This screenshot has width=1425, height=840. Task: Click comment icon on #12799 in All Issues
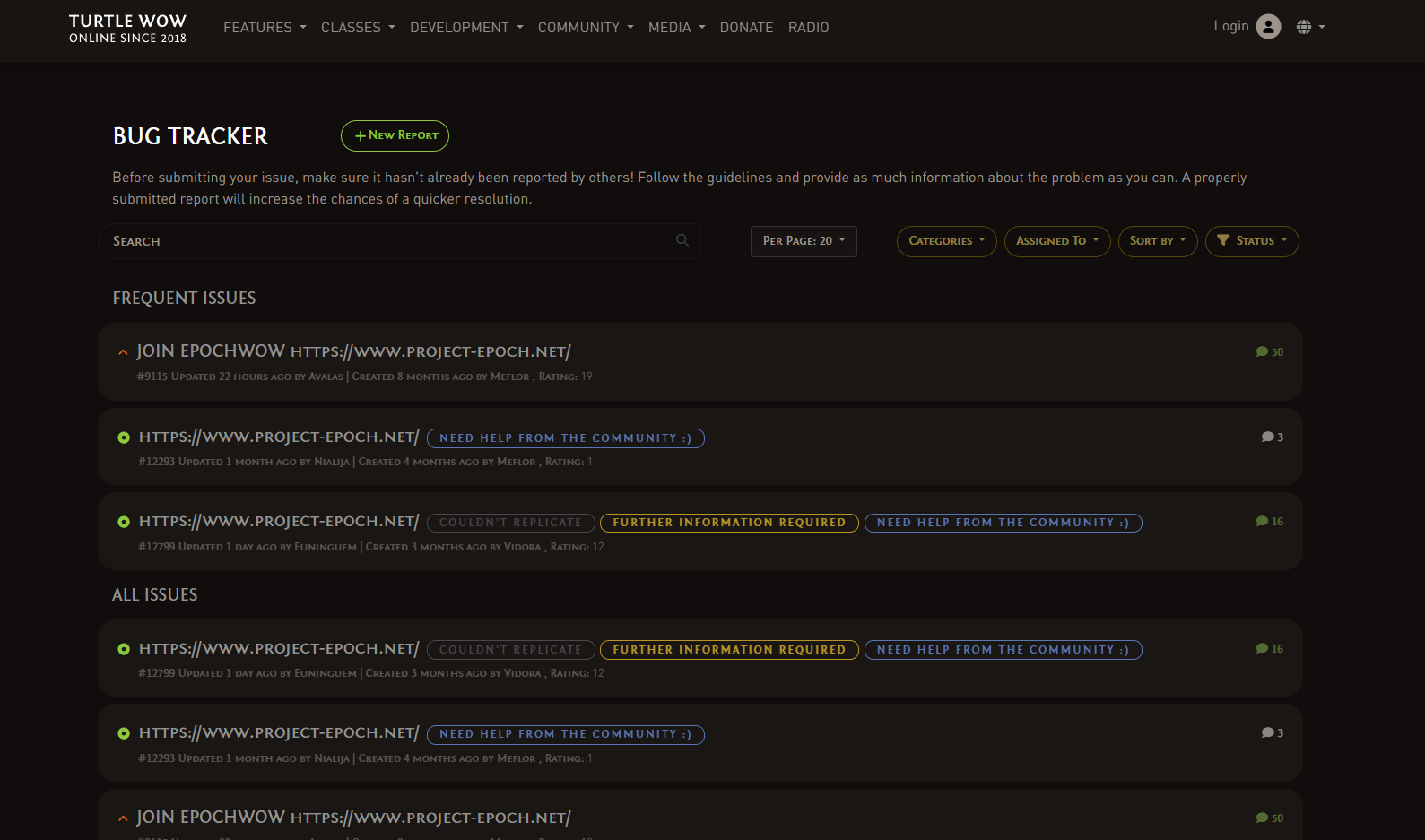coord(1262,648)
